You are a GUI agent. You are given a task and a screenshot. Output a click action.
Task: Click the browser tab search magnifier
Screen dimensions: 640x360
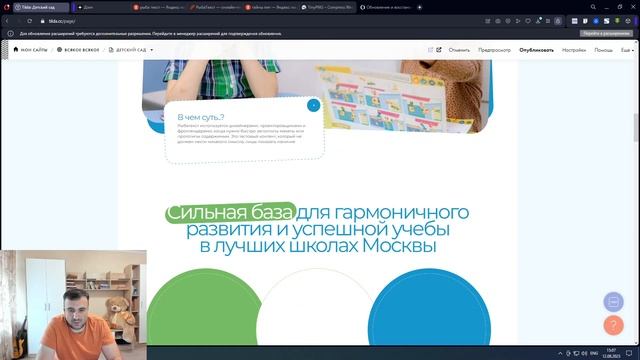tap(593, 7)
